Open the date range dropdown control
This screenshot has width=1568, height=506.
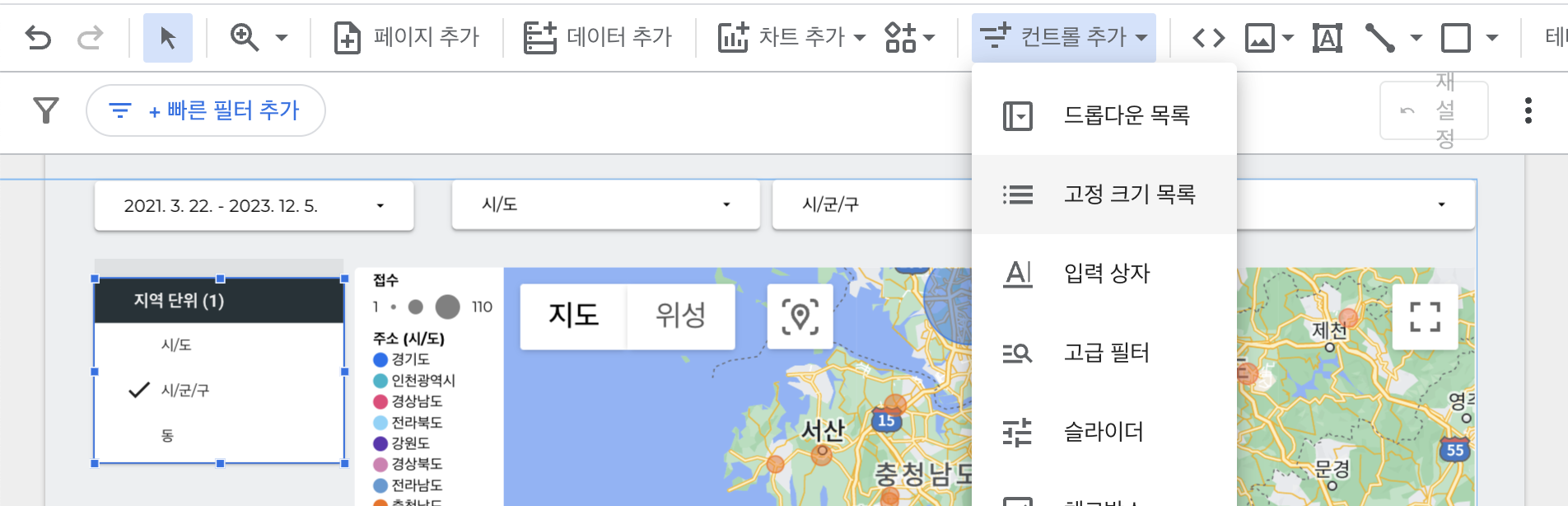254,205
